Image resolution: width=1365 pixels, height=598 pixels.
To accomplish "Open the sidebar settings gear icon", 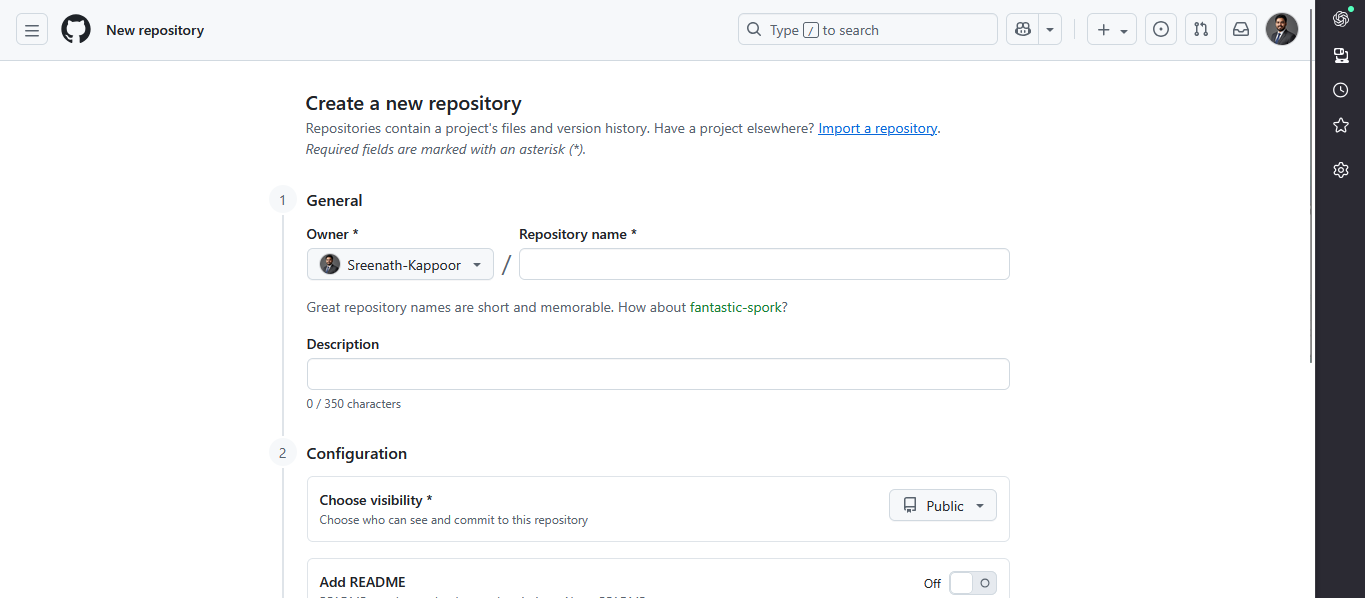I will 1341,170.
